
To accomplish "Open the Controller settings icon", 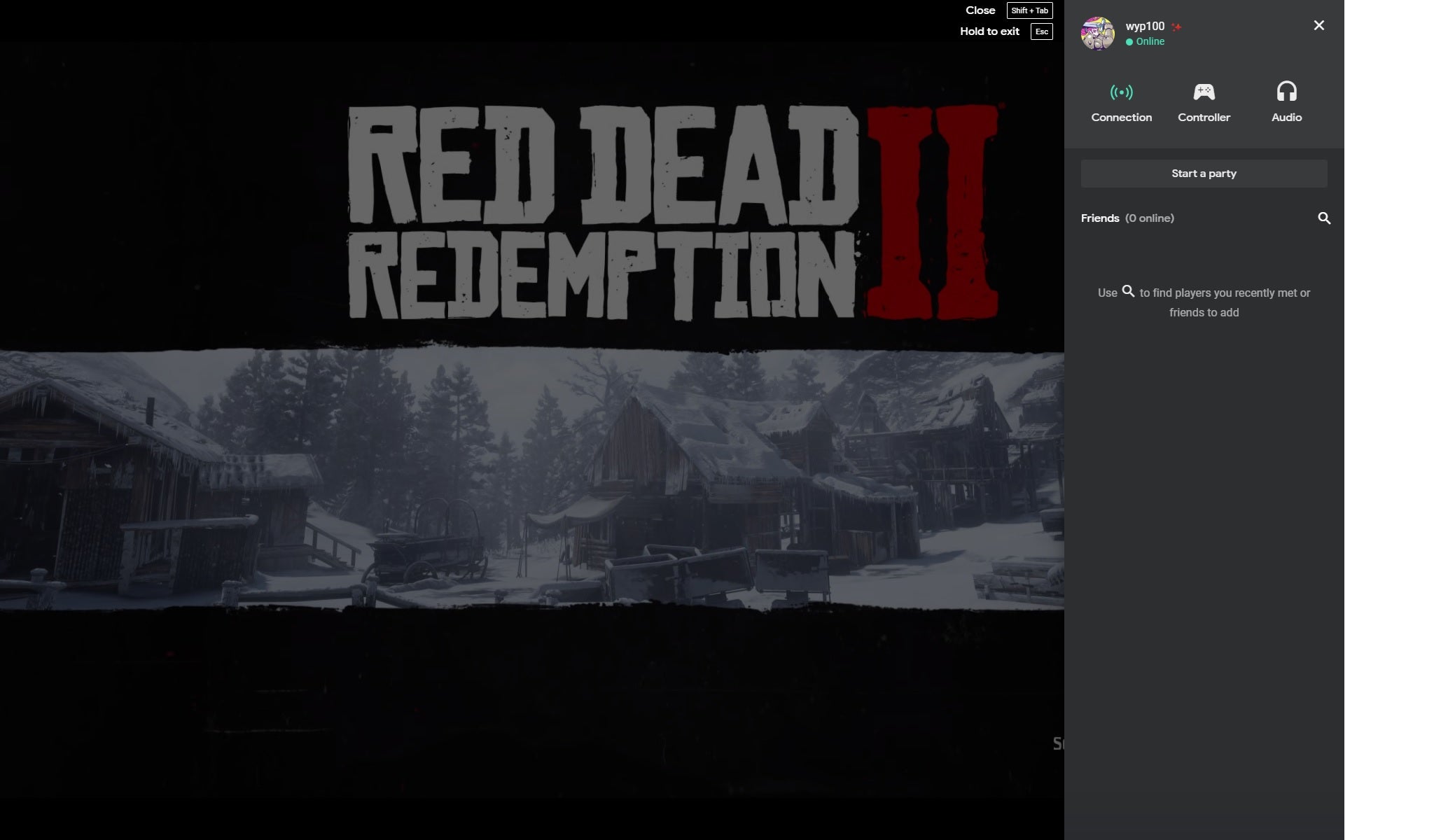I will tap(1204, 92).
